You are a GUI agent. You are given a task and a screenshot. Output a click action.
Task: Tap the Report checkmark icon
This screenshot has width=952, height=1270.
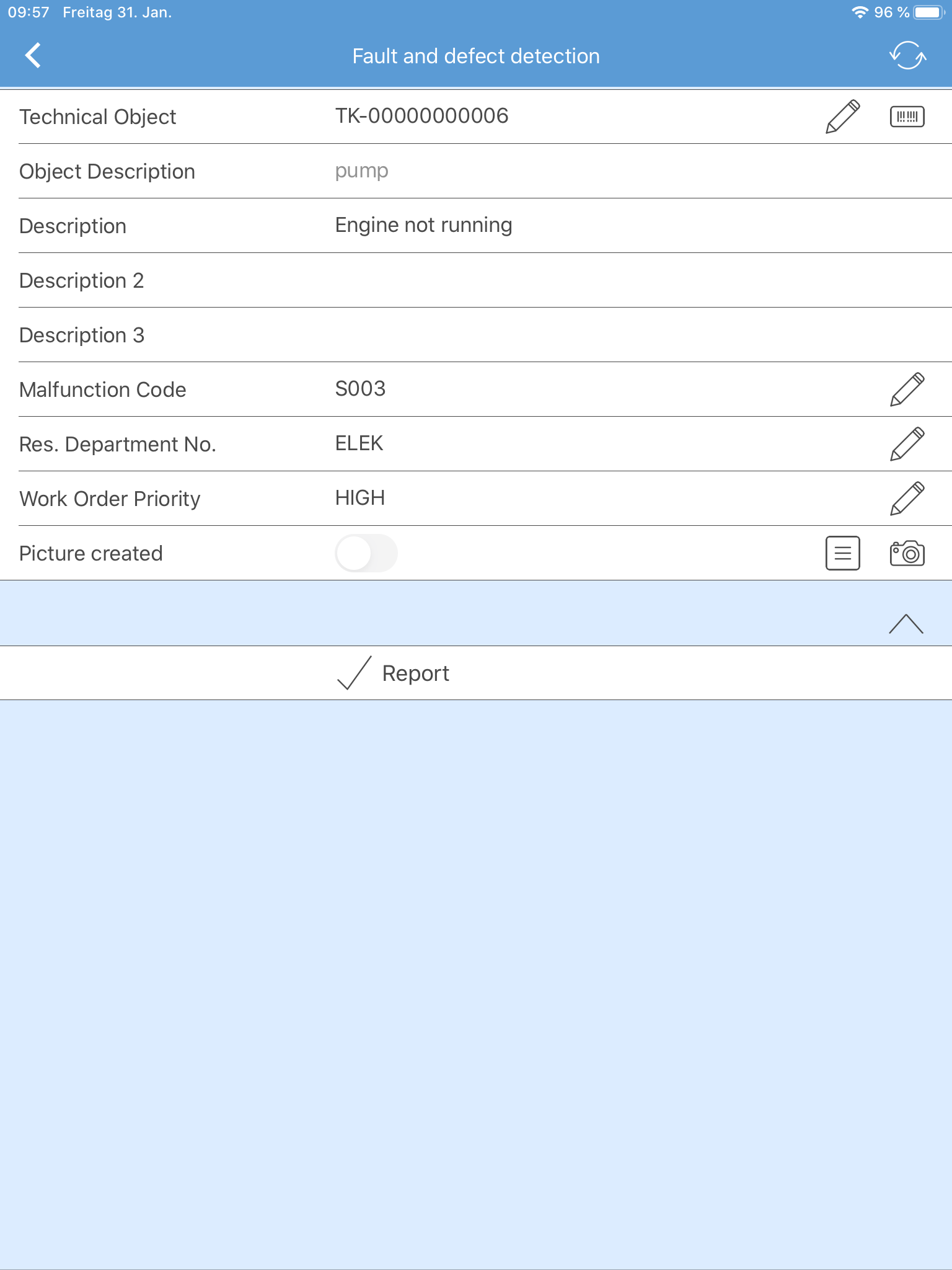354,673
